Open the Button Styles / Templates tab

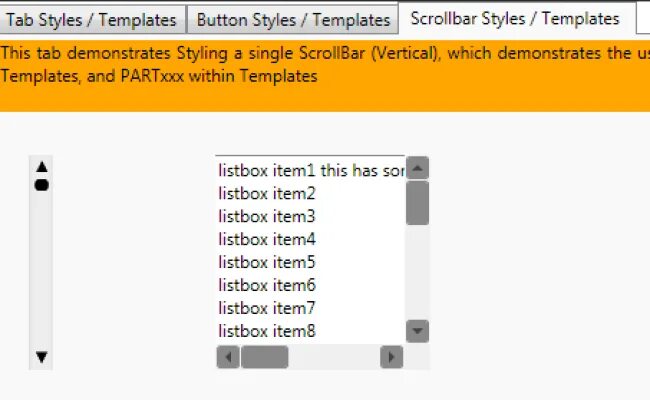point(293,20)
